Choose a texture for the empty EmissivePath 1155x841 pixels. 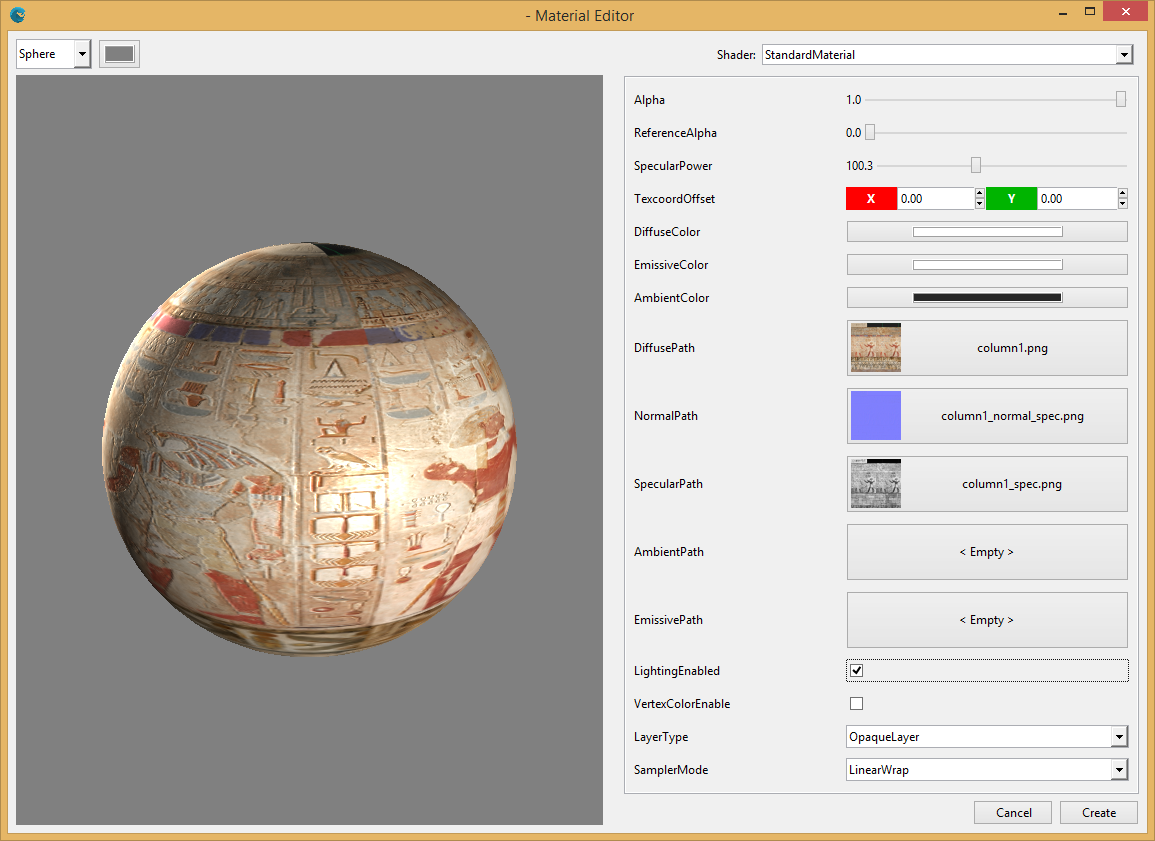pos(987,620)
